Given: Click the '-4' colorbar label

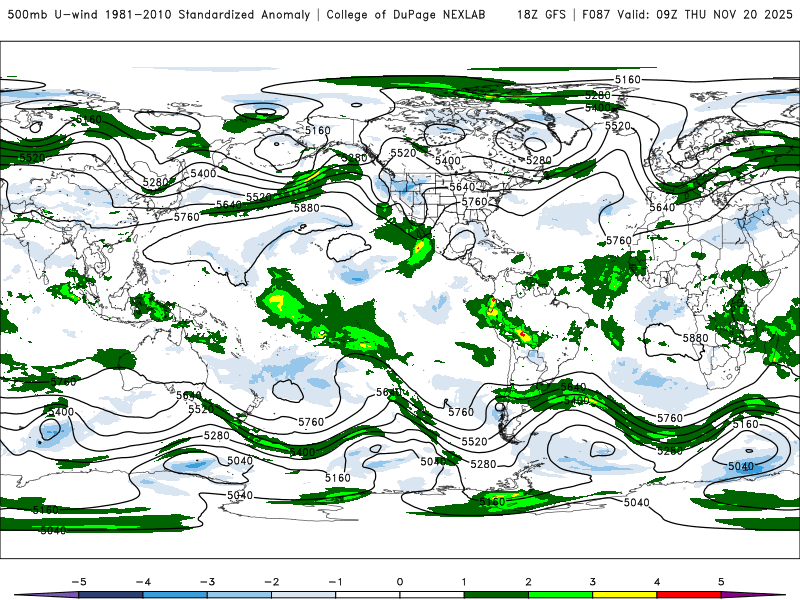Looking at the screenshot, I should (x=143, y=582).
